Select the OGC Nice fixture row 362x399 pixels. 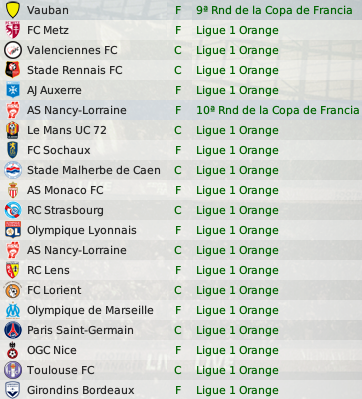[x=181, y=350]
